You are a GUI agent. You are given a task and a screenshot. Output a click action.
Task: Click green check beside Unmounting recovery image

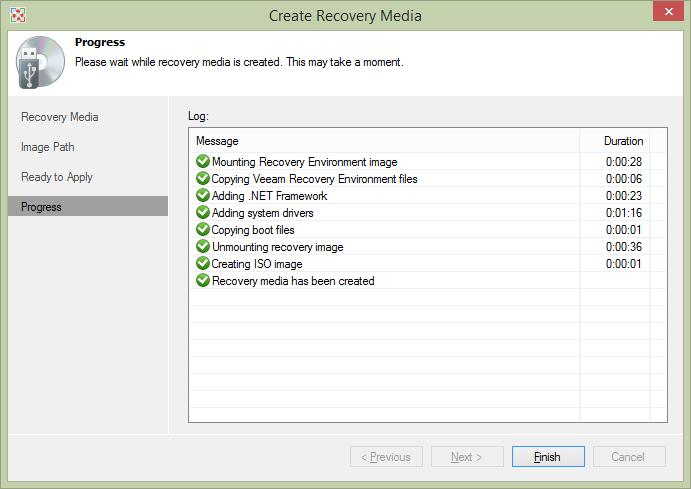(203, 247)
